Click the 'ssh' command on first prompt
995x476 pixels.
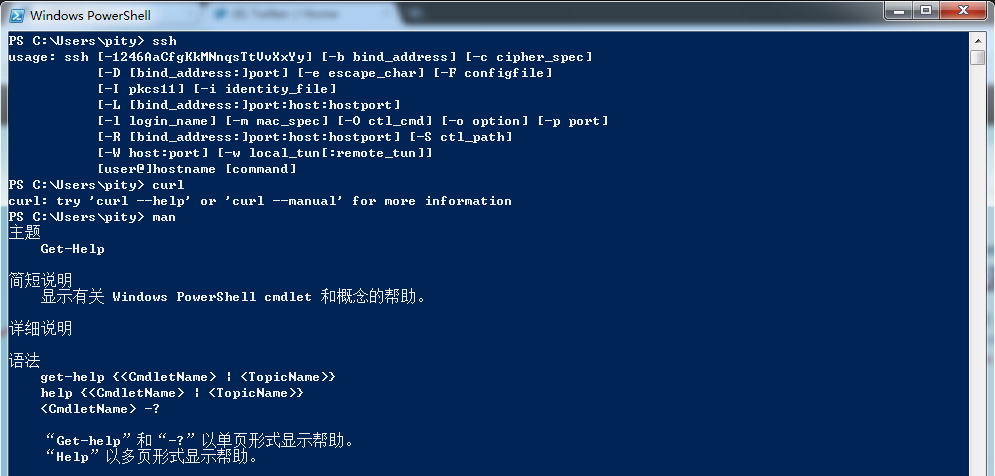pos(164,41)
